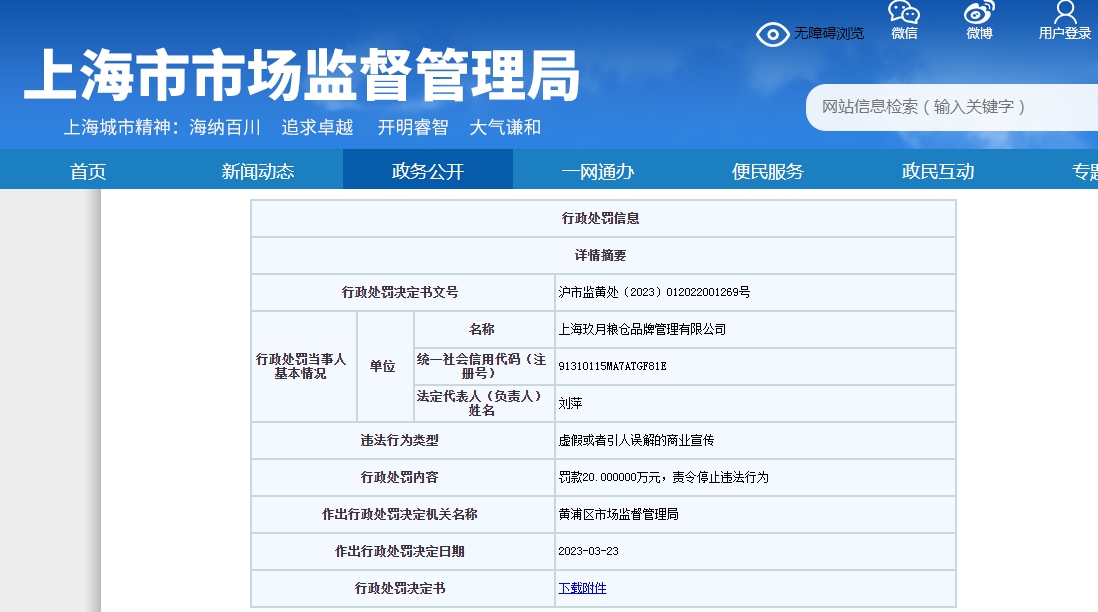Select the 政务公开 menu item
Viewport: 1098px width, 612px height.
[x=428, y=171]
